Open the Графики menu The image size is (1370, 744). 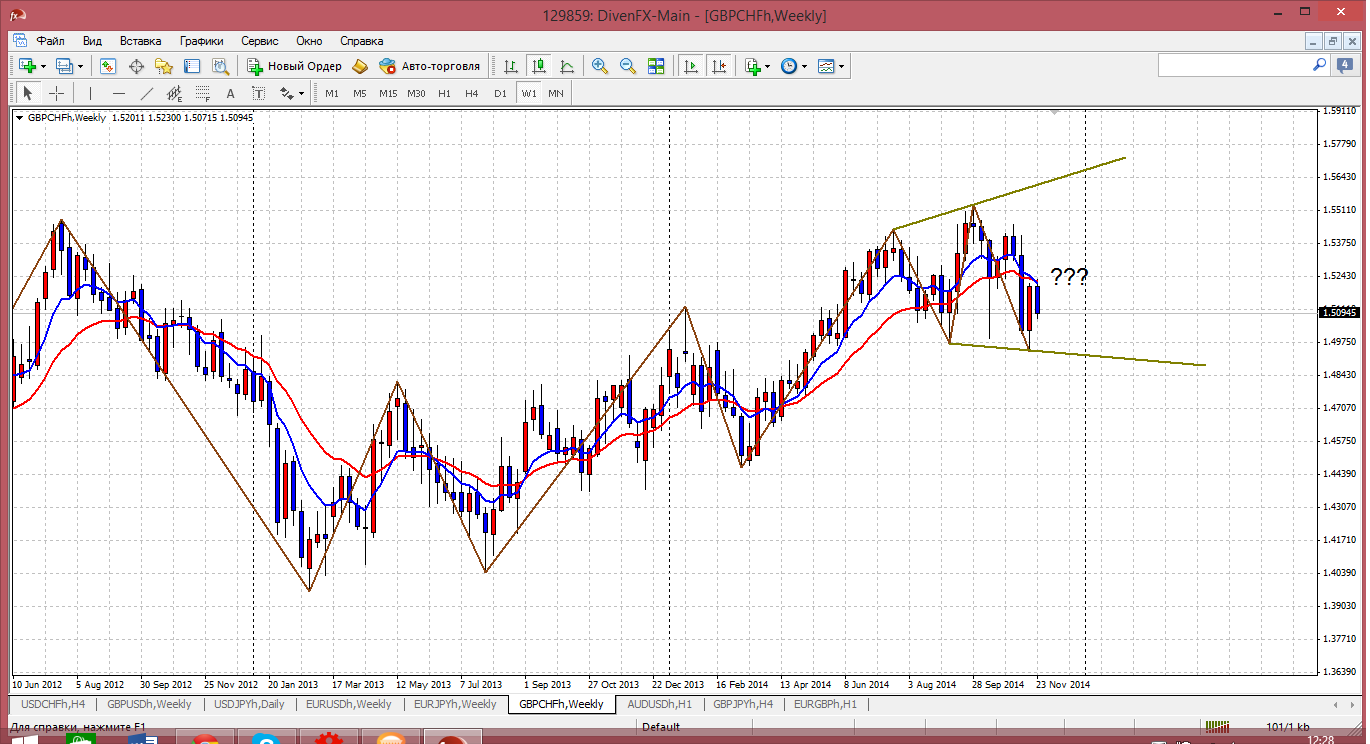(x=201, y=41)
